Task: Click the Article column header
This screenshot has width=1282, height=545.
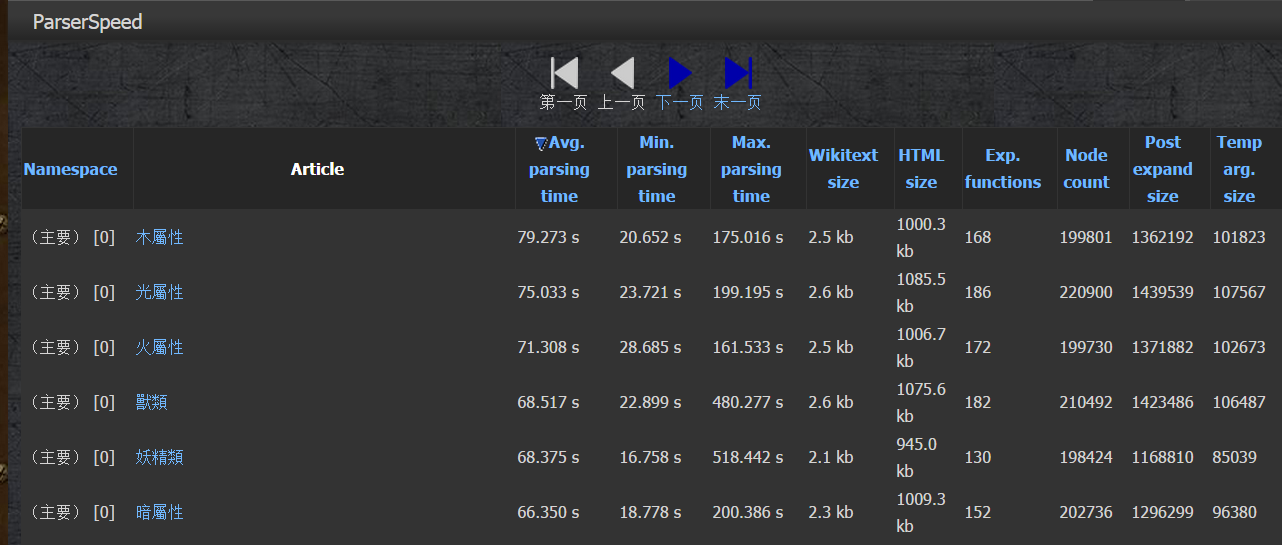Action: 317,169
